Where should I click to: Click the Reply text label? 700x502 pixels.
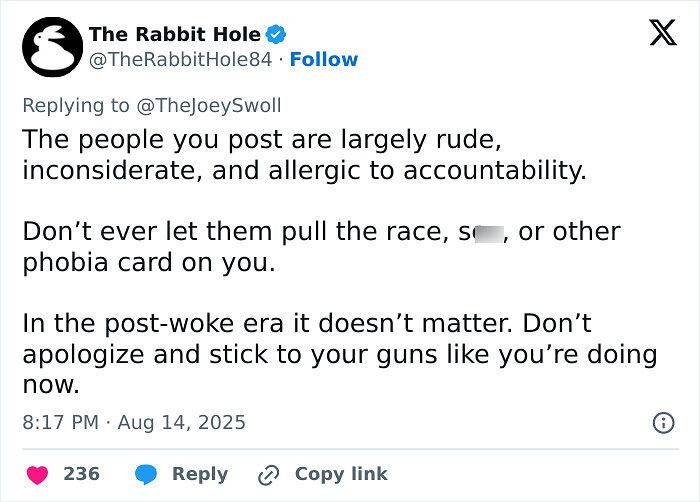(x=200, y=474)
